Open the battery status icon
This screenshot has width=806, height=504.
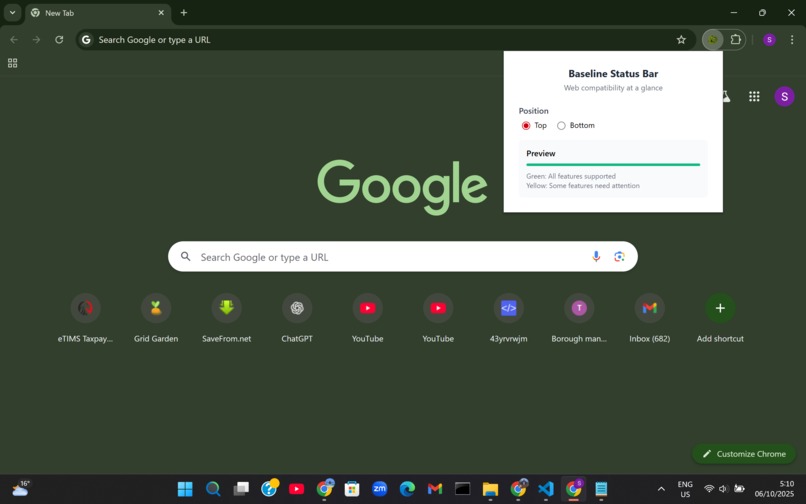(x=739, y=489)
